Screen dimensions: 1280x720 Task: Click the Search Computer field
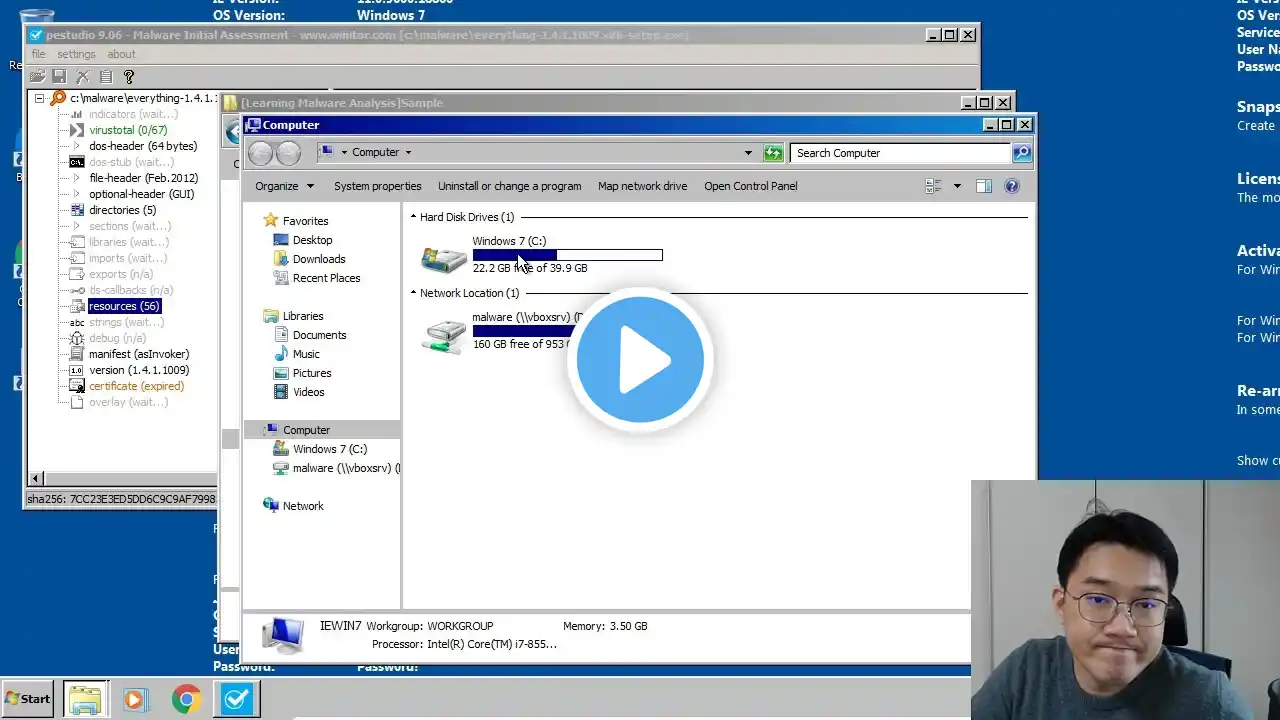click(x=901, y=153)
